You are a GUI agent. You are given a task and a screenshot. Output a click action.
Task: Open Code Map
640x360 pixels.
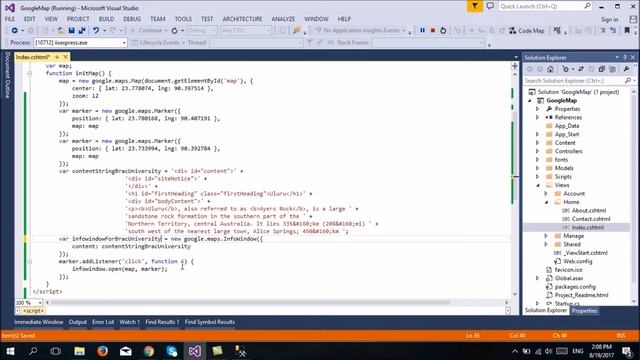pyautogui.click(x=527, y=31)
